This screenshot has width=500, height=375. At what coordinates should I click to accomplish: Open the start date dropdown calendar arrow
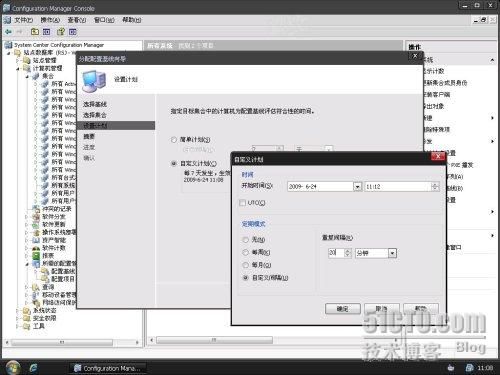pos(357,187)
